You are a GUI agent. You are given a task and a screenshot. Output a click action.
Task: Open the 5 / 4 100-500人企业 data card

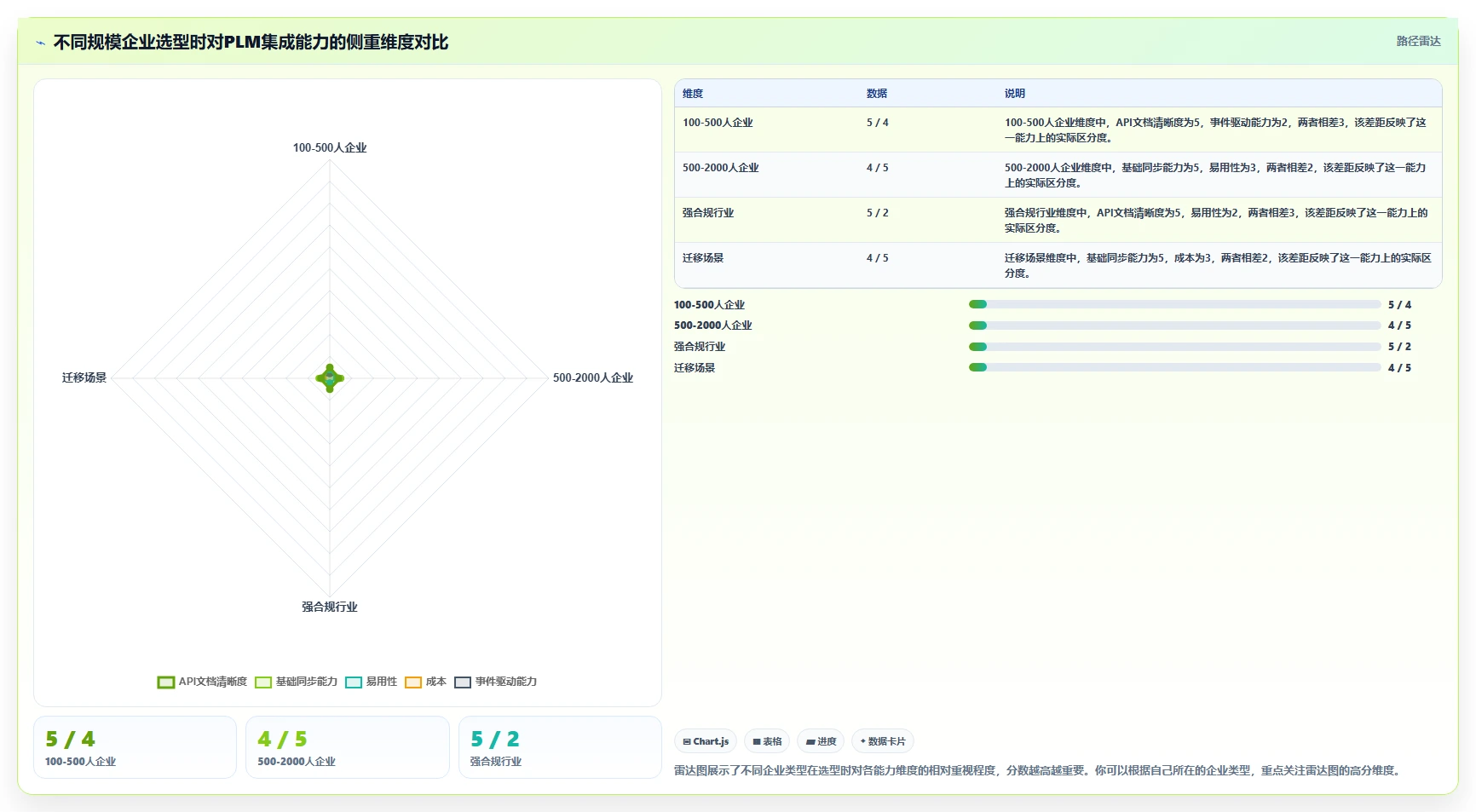(135, 747)
